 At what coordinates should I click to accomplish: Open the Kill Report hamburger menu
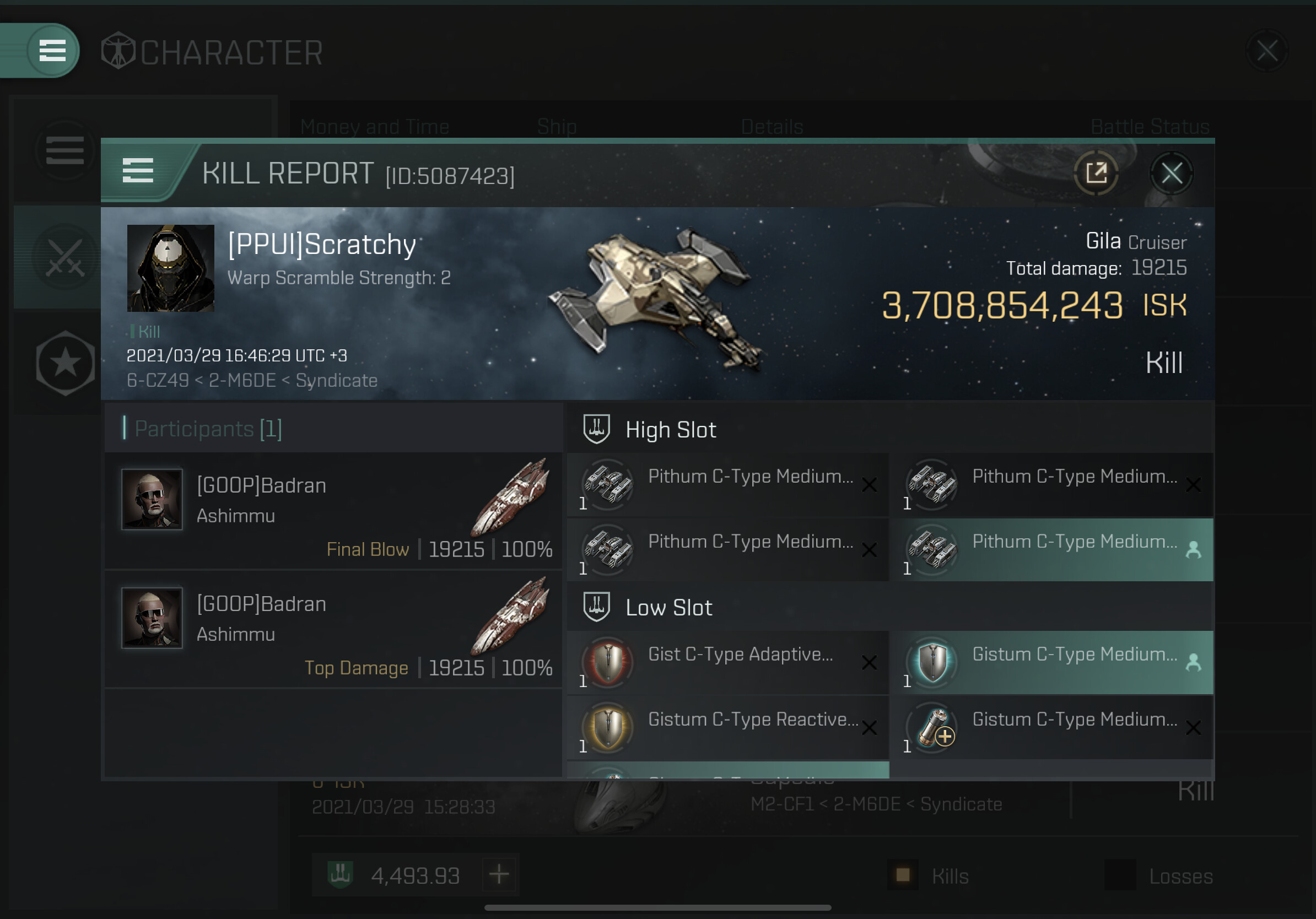[138, 171]
